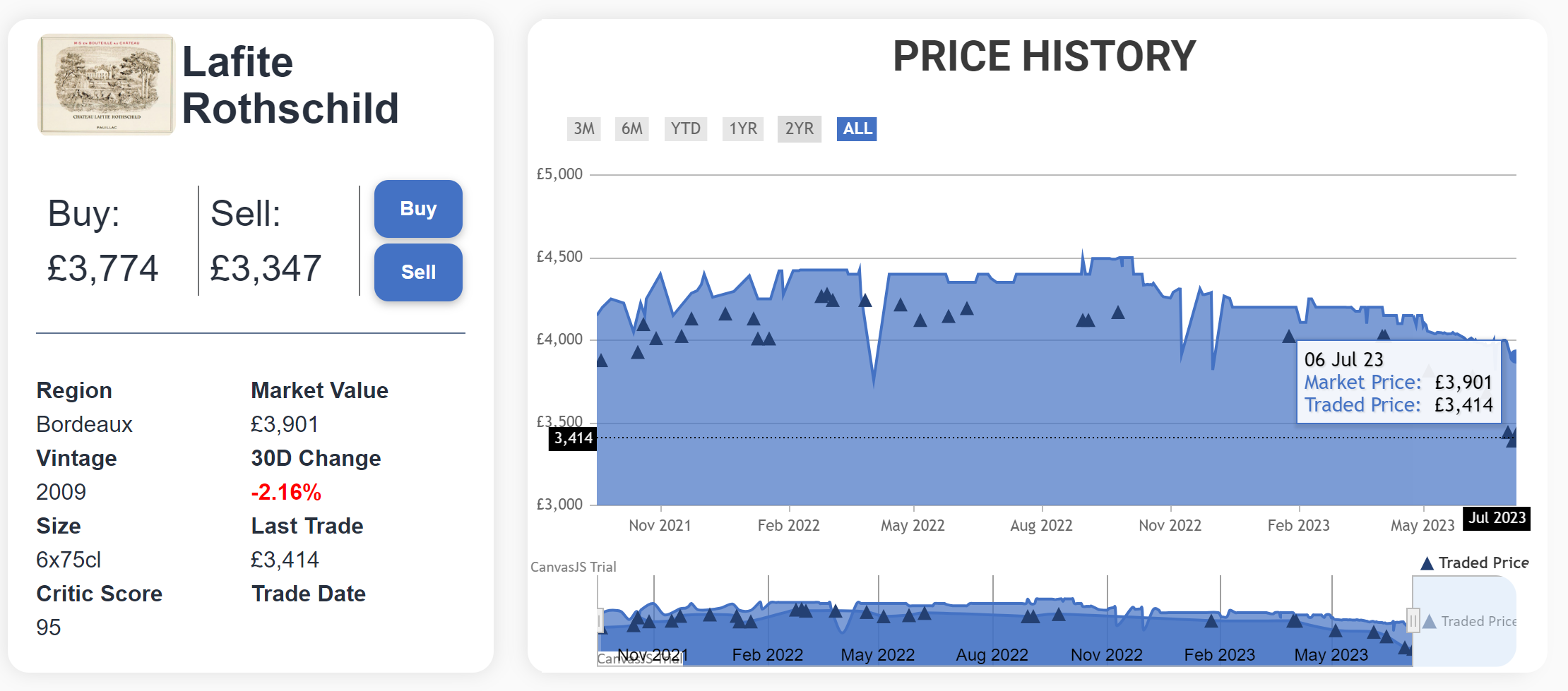The height and width of the screenshot is (691, 1568).
Task: Select the 1YR range button
Action: [x=742, y=128]
